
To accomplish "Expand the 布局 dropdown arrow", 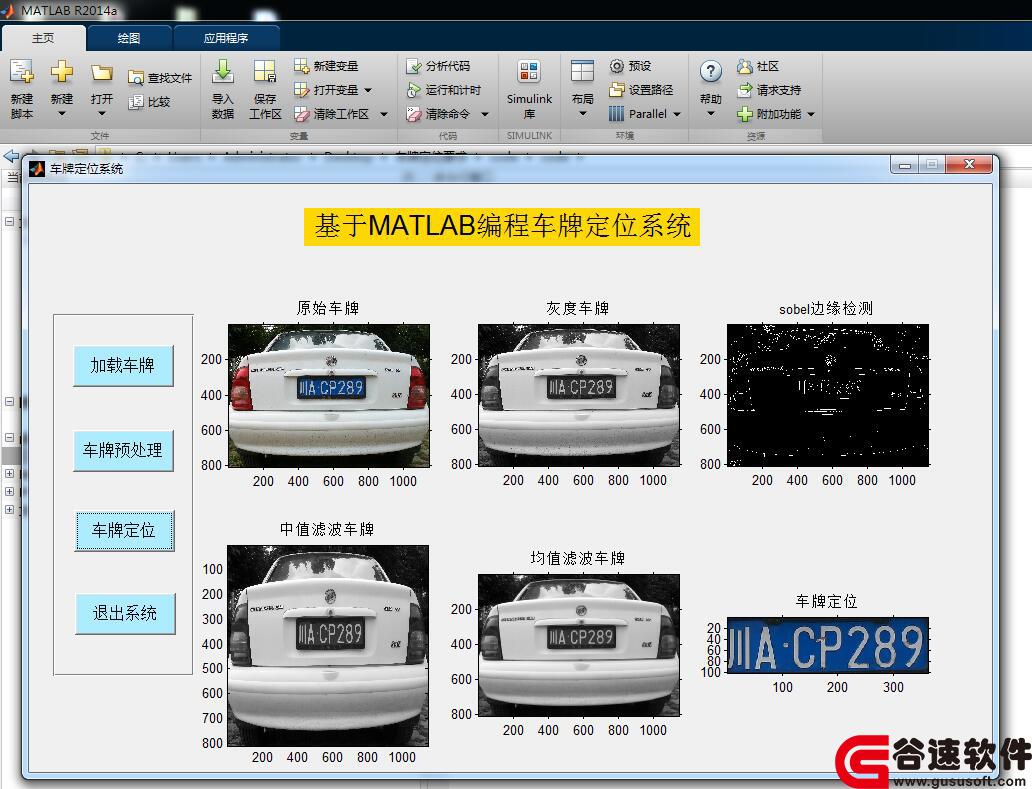I will (582, 114).
